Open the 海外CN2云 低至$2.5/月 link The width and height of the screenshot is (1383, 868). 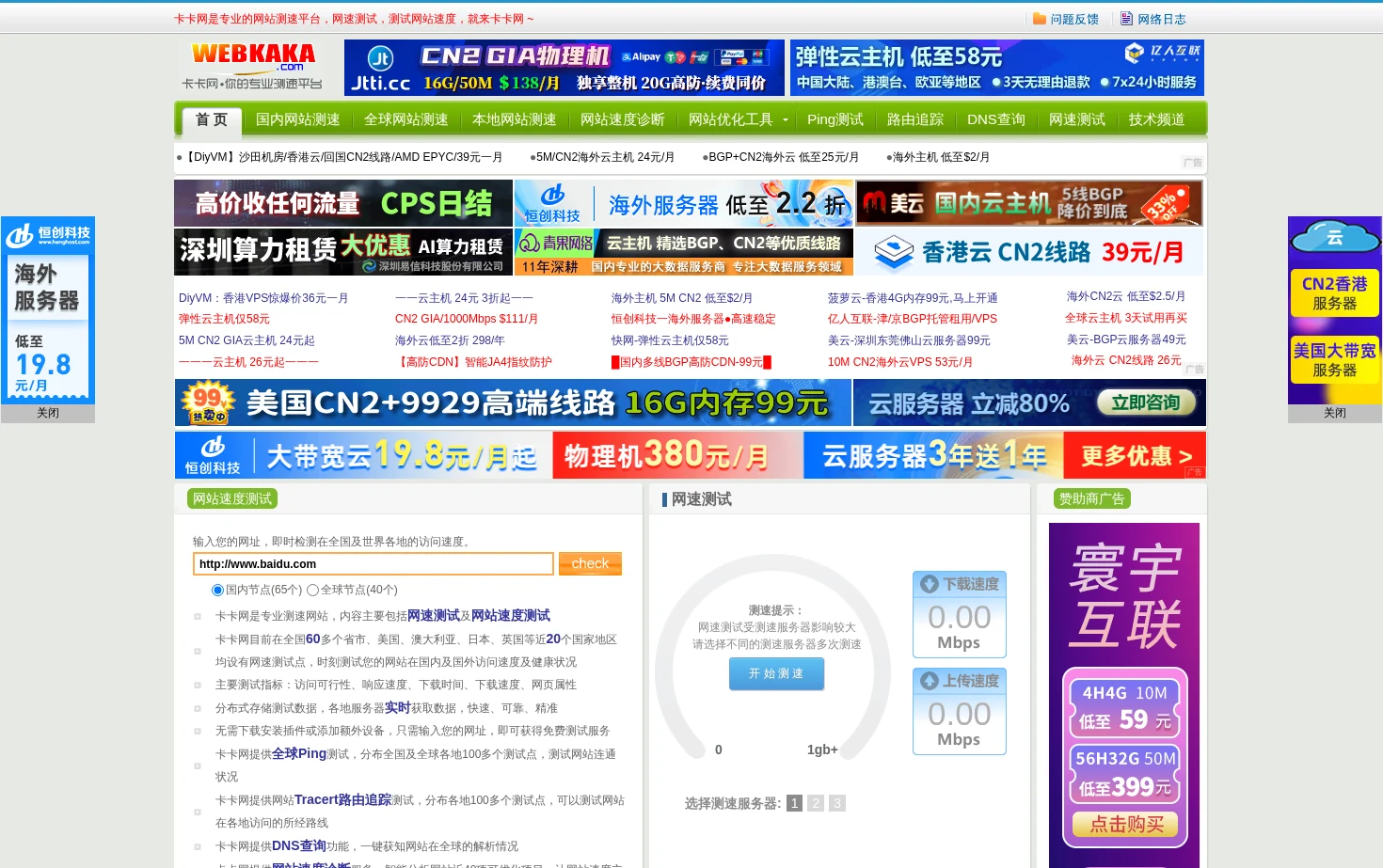coord(1125,296)
